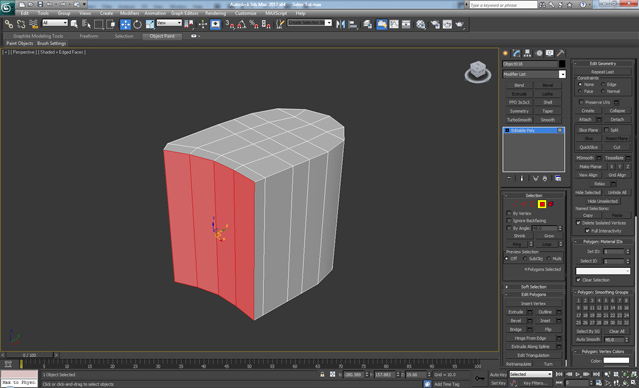The height and width of the screenshot is (388, 639).
Task: Check the Preserve UVs option
Action: click(x=581, y=102)
